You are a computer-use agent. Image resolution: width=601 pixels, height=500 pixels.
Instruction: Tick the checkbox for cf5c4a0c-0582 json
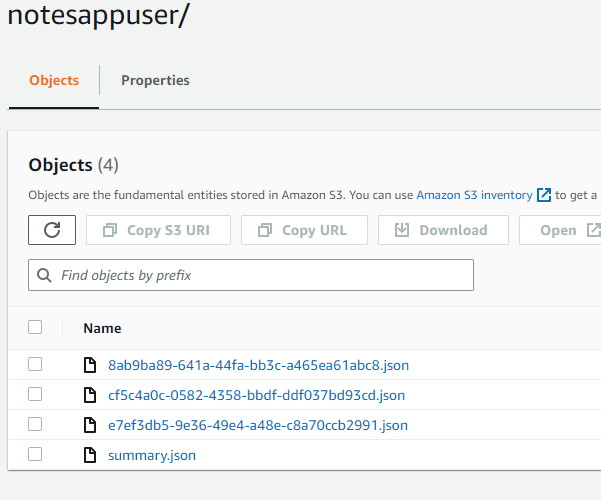pyautogui.click(x=36, y=394)
